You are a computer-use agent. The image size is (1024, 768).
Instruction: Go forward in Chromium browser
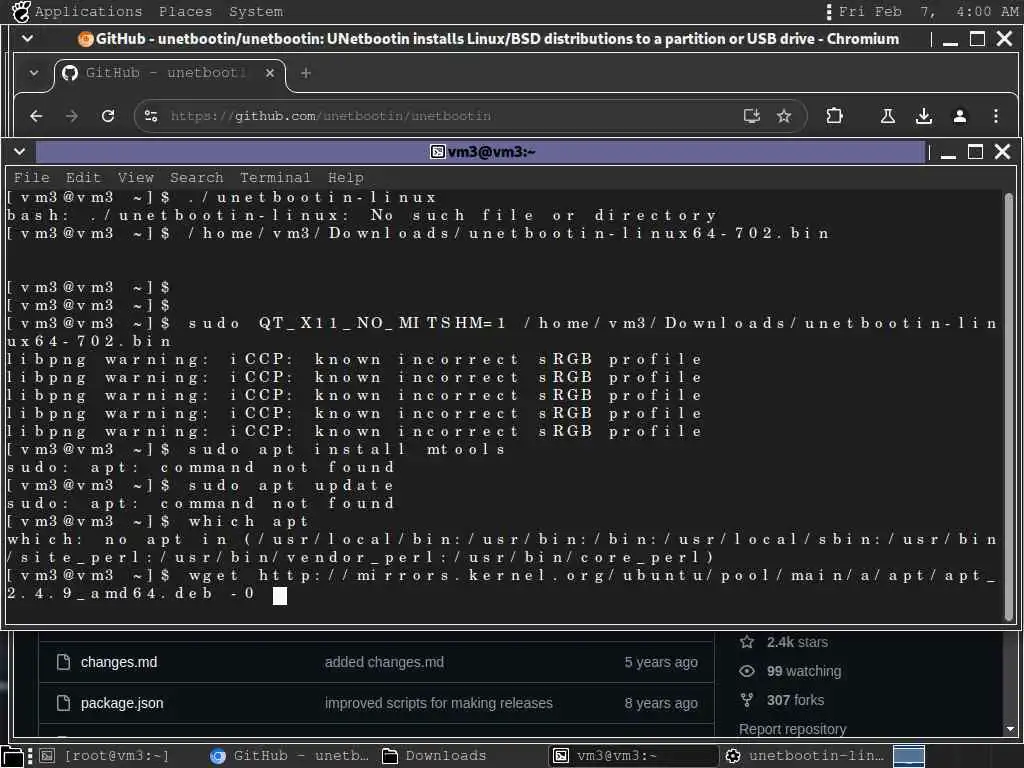[72, 116]
